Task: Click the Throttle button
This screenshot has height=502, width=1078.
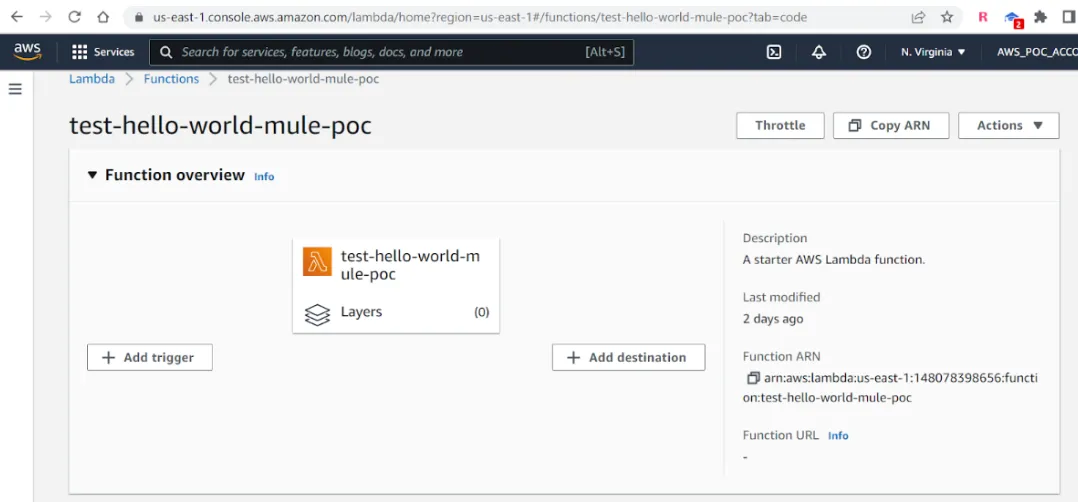Action: click(x=780, y=125)
